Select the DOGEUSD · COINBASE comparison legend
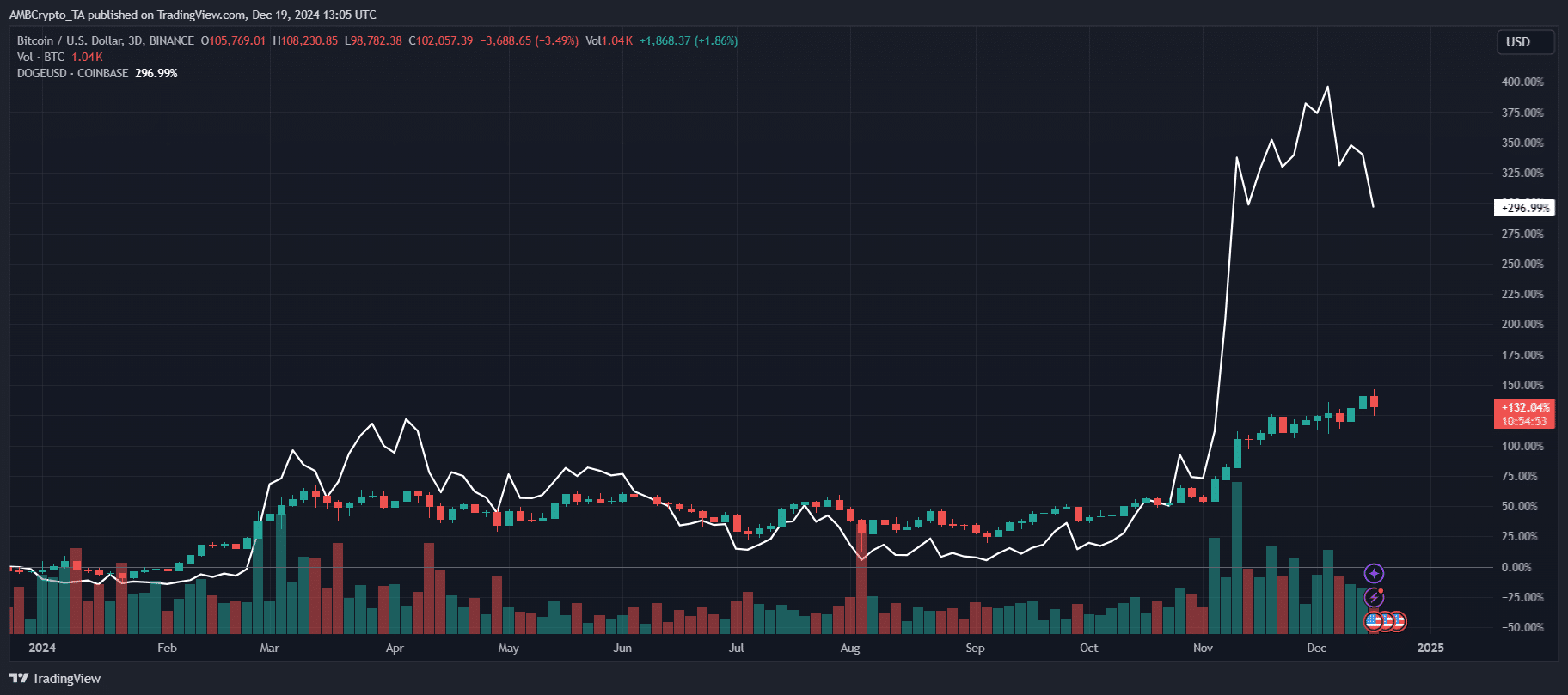Screen dimensions: 1568x695 pyautogui.click(x=72, y=73)
